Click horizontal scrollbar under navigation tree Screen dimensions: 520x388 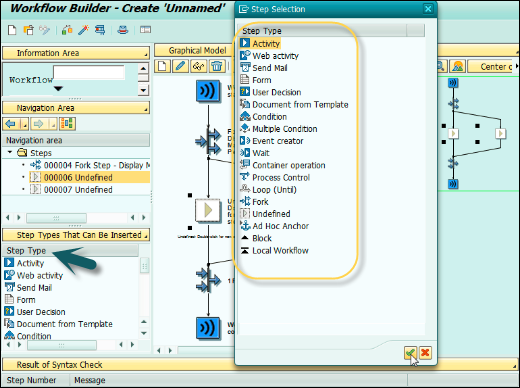(56, 218)
